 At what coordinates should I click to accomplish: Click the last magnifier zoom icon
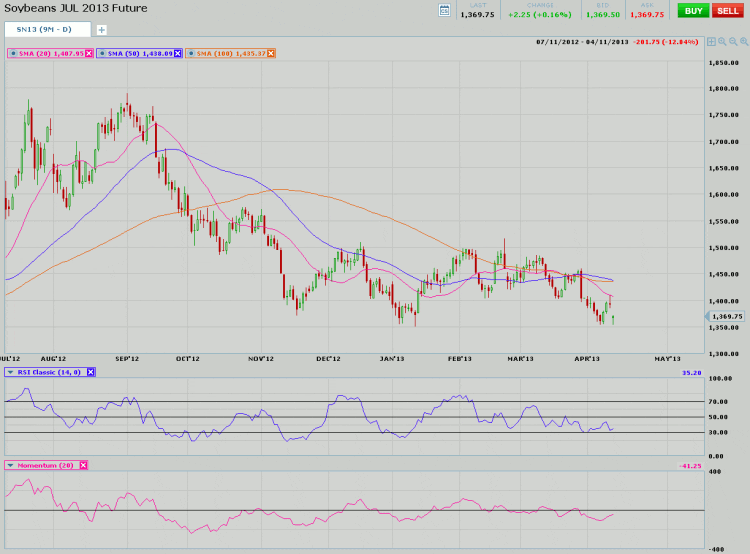click(x=742, y=42)
